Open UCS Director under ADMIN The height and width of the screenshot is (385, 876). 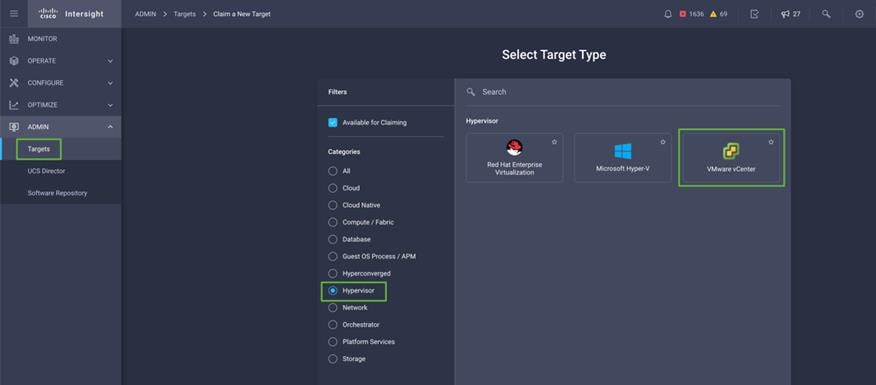(60, 171)
